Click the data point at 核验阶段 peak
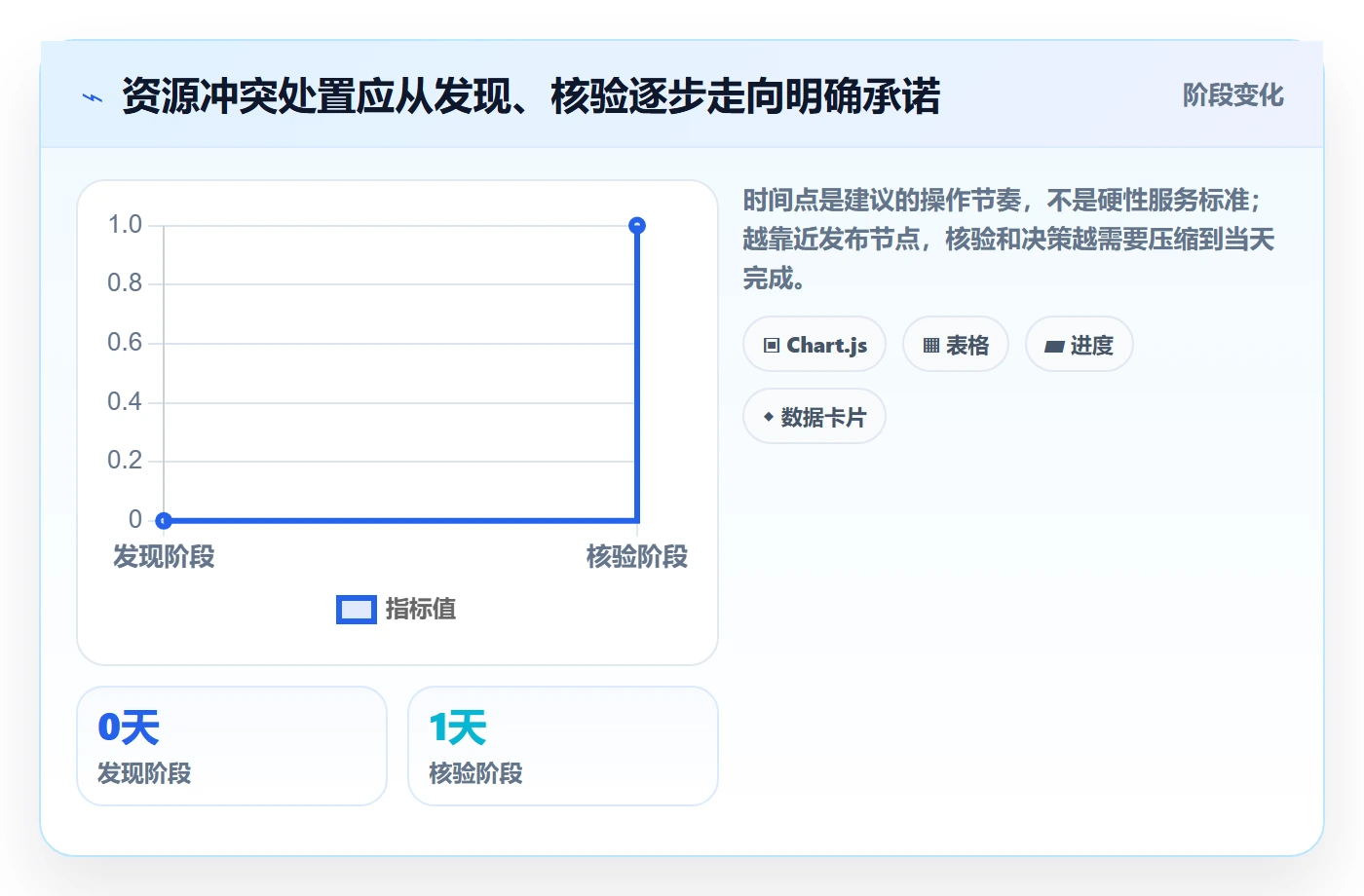 point(637,226)
